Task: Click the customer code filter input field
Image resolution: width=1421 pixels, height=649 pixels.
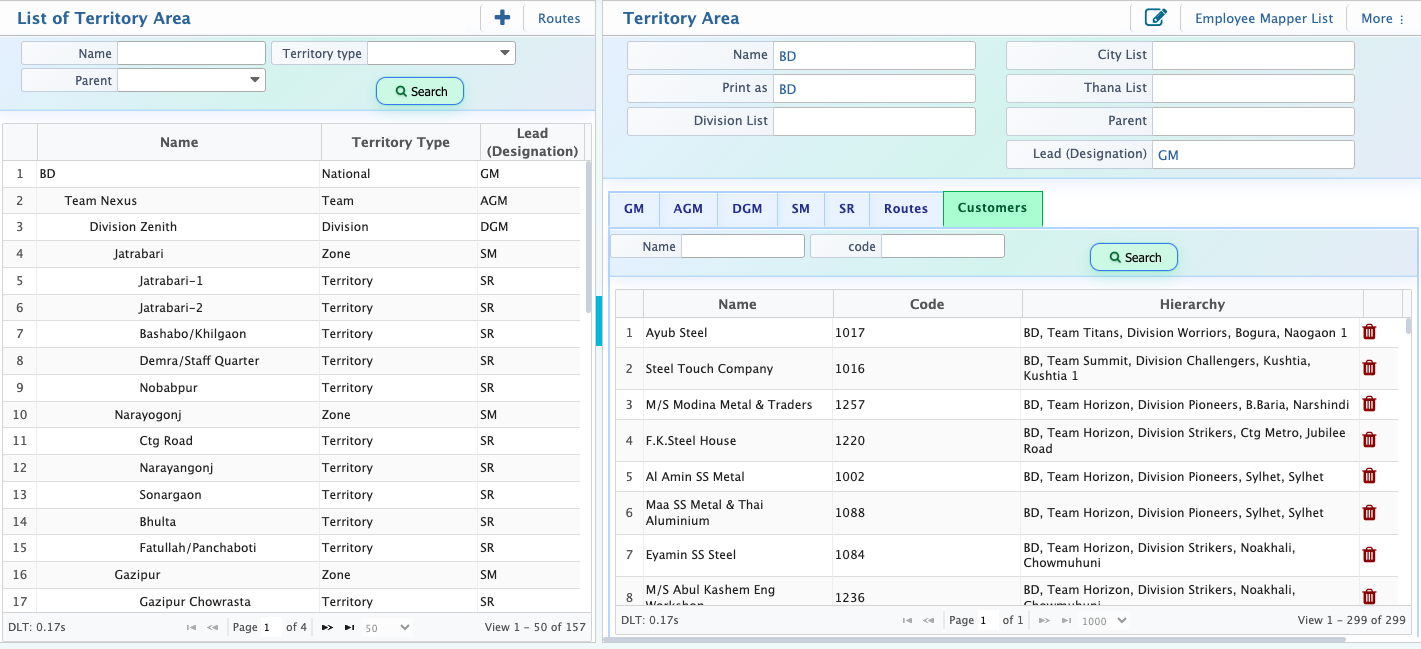Action: pyautogui.click(x=942, y=246)
